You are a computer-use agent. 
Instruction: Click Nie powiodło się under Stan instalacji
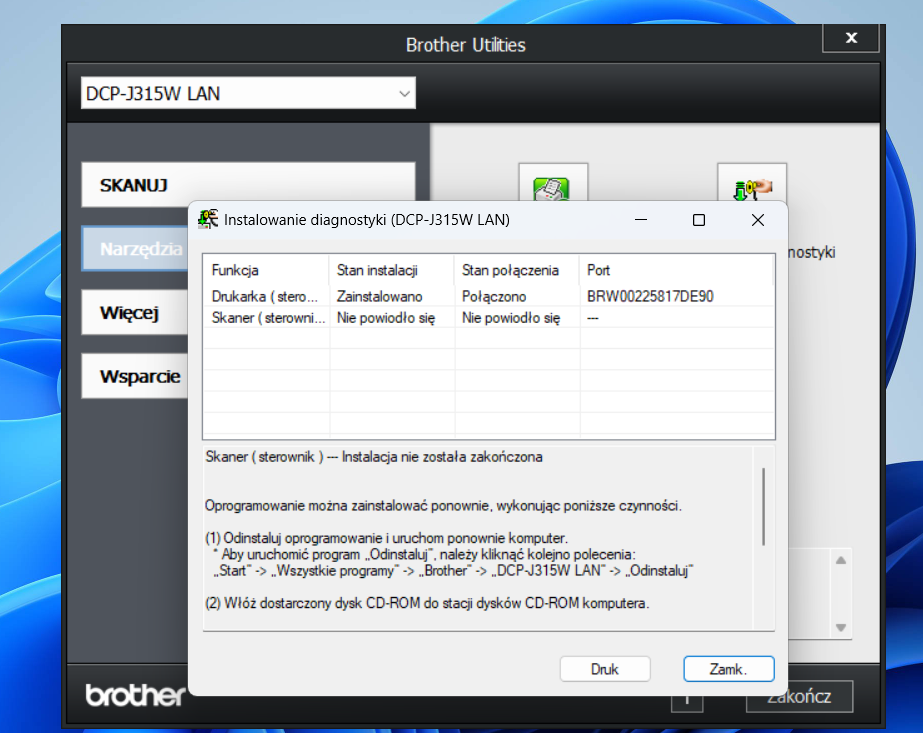[386, 318]
